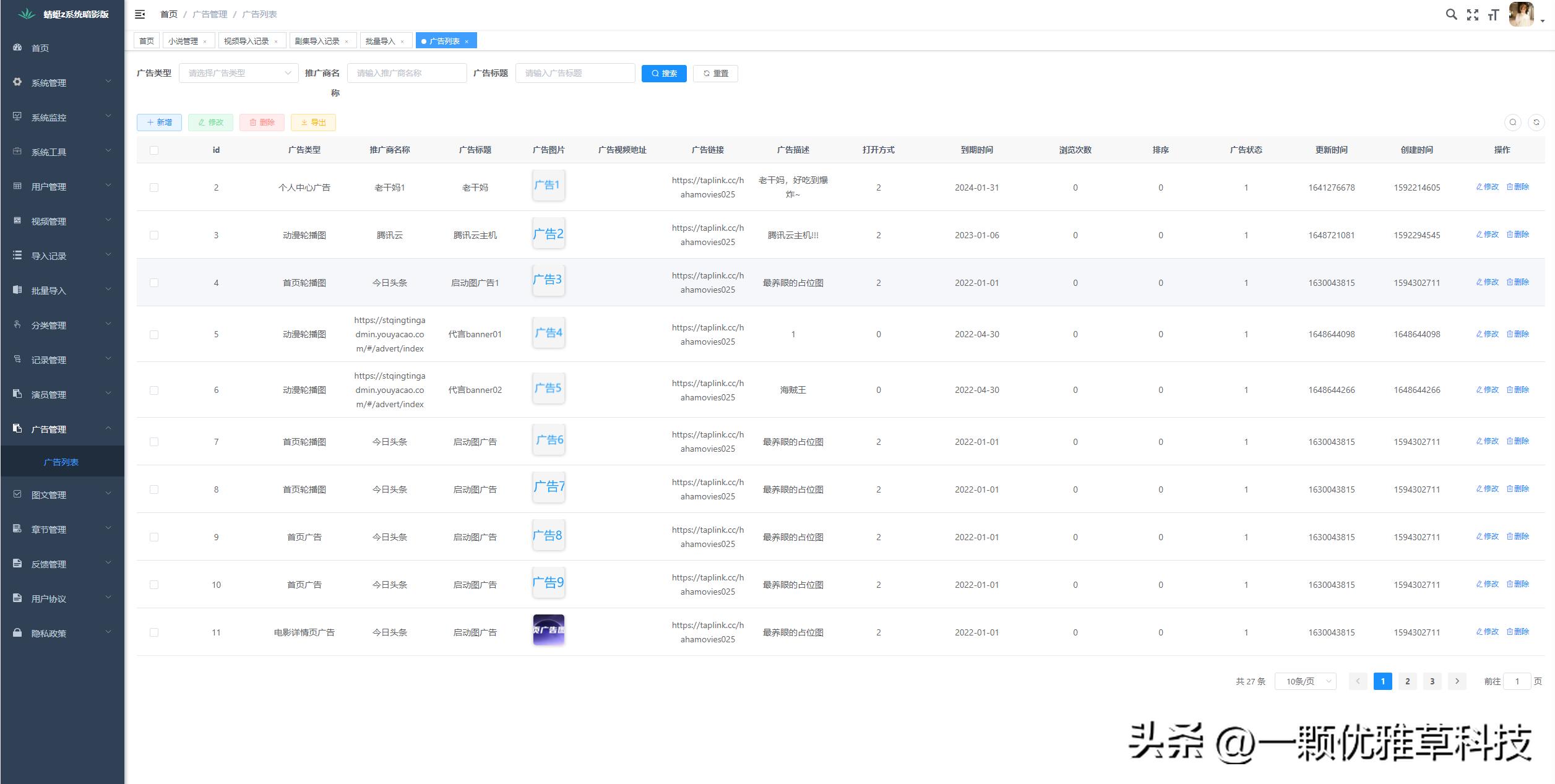Viewport: 1555px width, 784px height.
Task: Click 修改 link on the 腾讯云主机 row
Action: pos(1488,235)
